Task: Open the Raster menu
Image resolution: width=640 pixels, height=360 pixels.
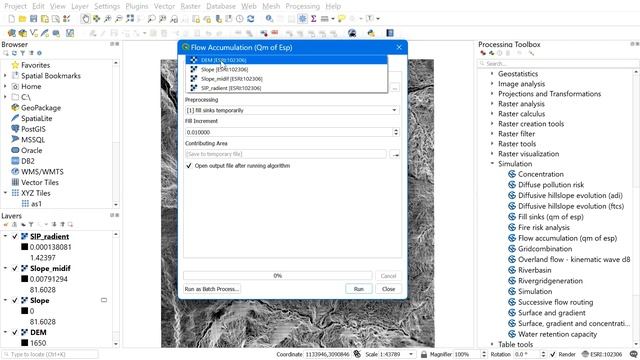Action: 190,6
